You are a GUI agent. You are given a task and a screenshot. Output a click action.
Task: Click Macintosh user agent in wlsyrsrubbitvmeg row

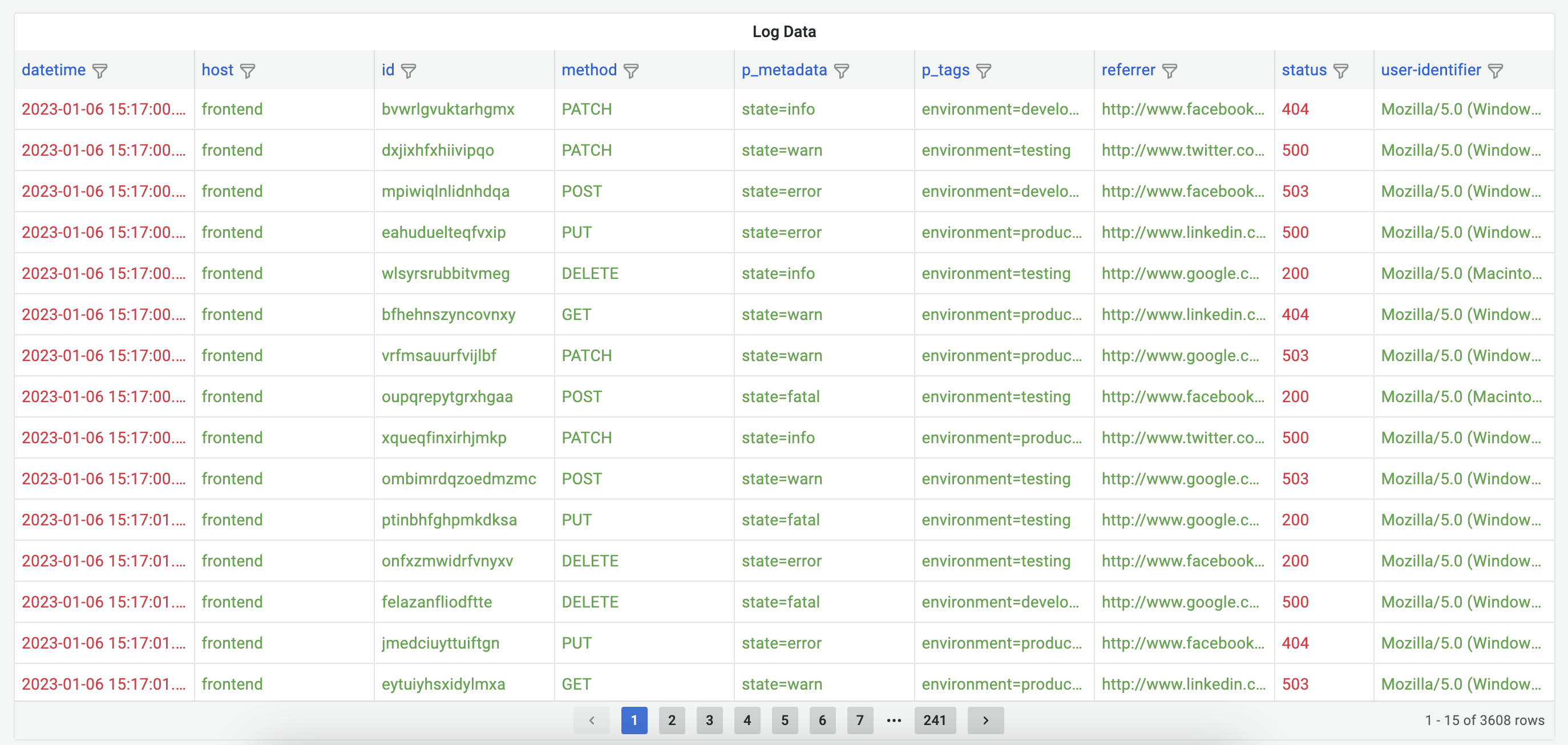[1461, 274]
